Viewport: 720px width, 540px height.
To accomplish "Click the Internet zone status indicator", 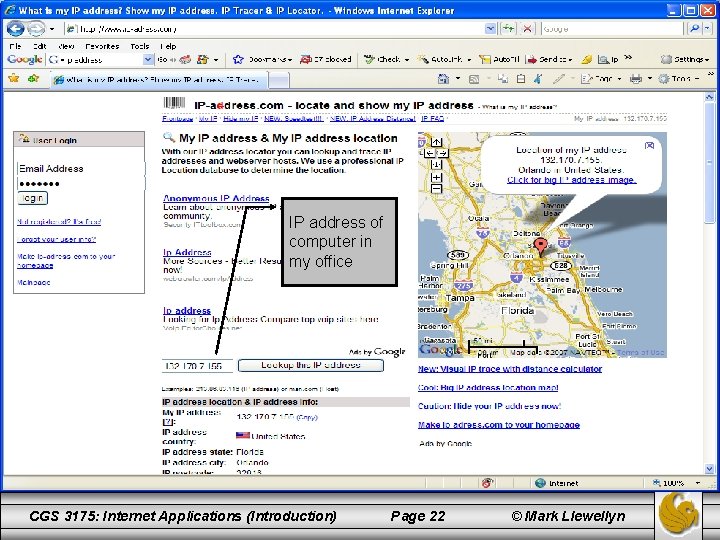I will click(557, 483).
